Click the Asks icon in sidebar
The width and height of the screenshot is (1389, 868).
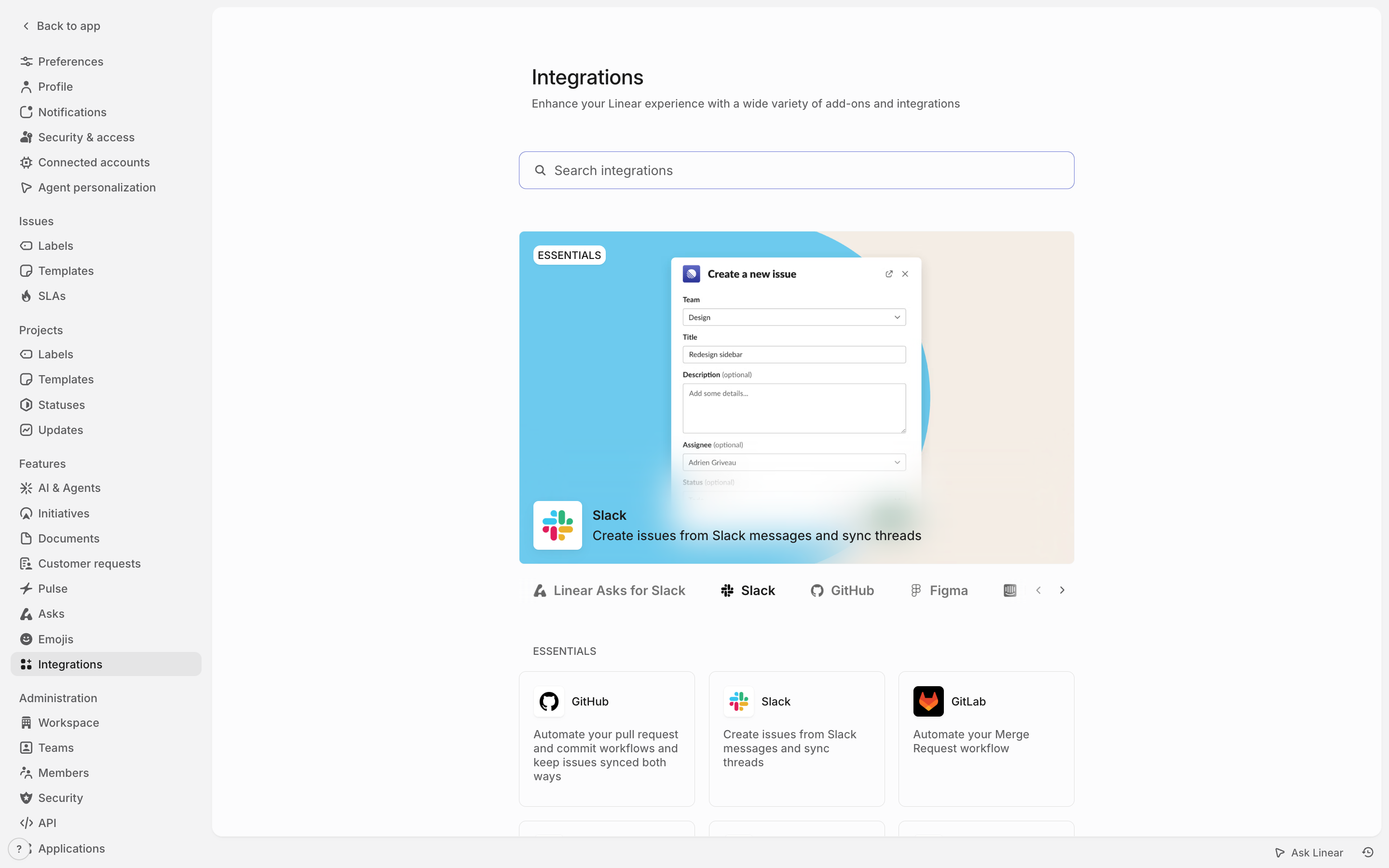[26, 614]
